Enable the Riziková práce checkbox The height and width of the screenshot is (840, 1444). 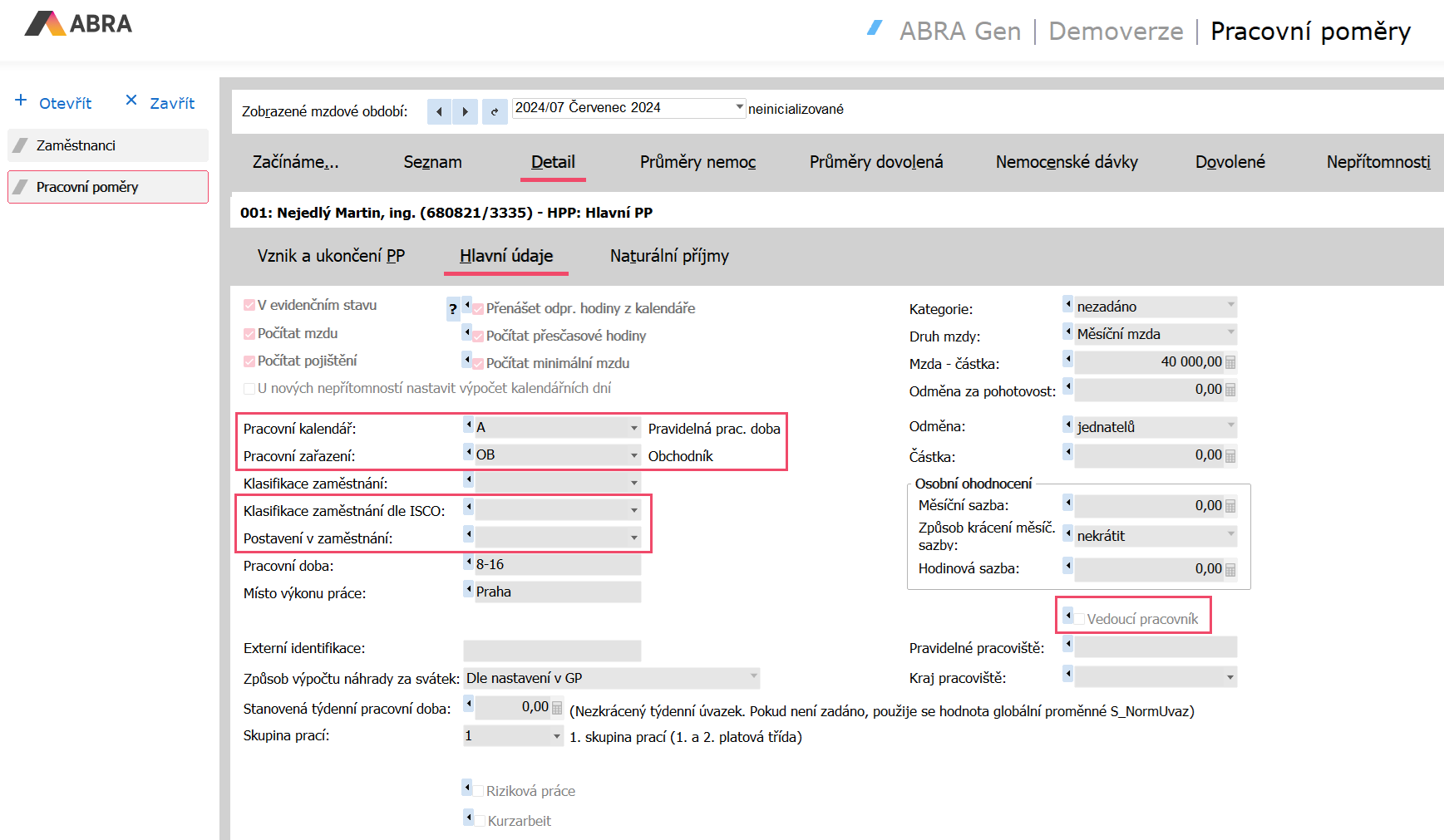point(479,791)
